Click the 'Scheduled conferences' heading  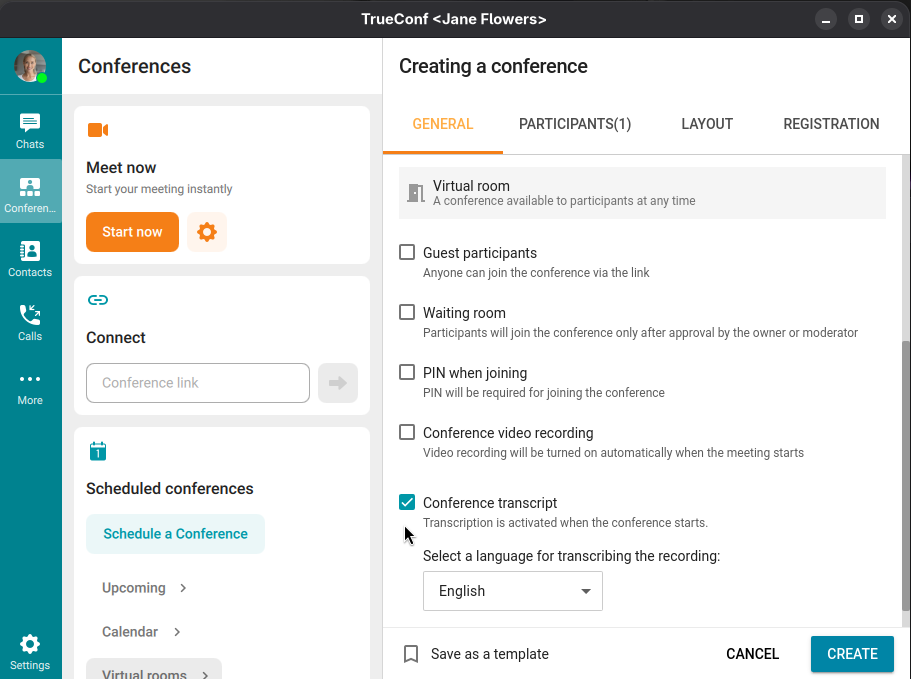pyautogui.click(x=170, y=488)
